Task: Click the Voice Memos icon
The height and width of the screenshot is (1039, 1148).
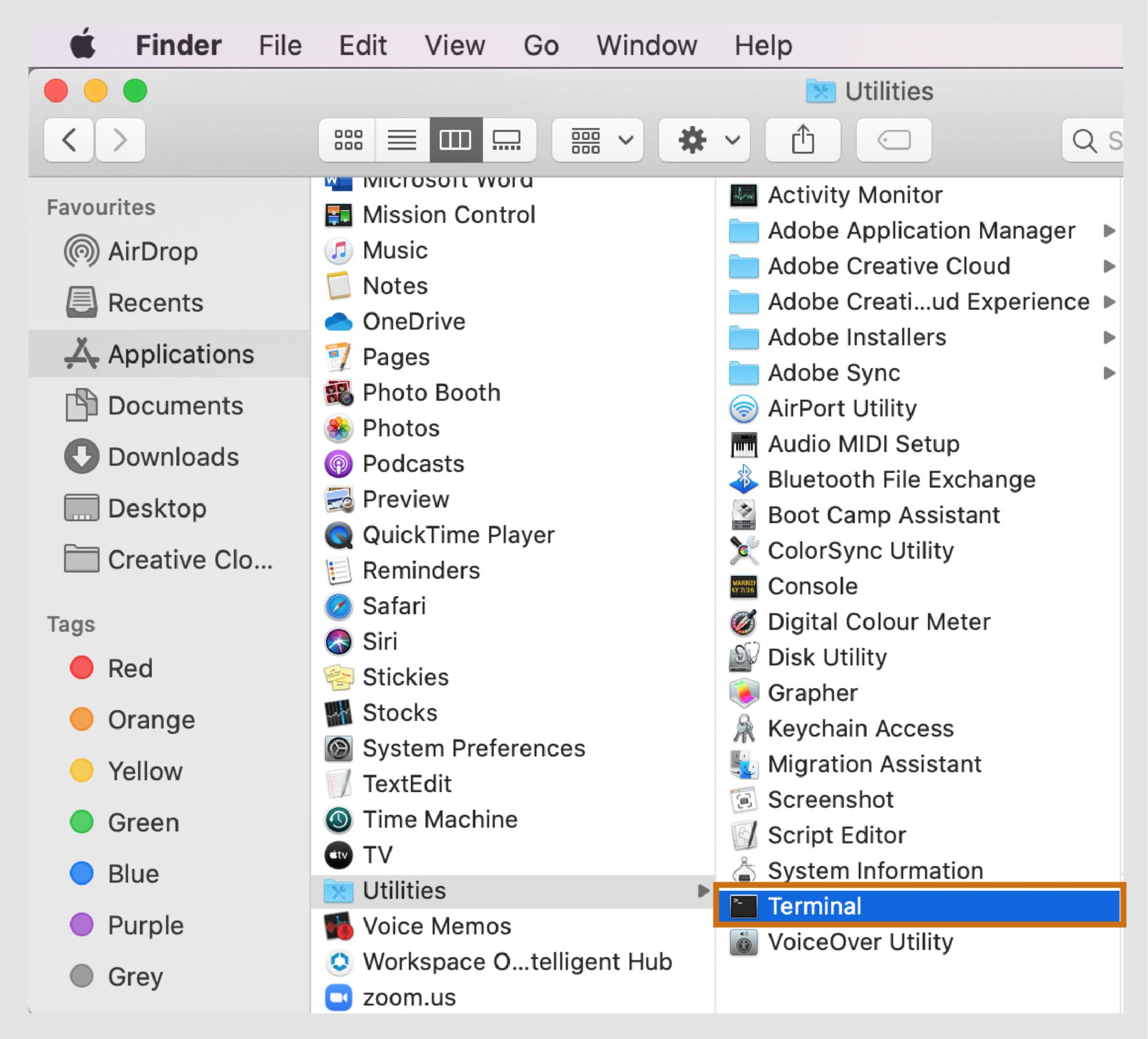Action: click(x=338, y=927)
